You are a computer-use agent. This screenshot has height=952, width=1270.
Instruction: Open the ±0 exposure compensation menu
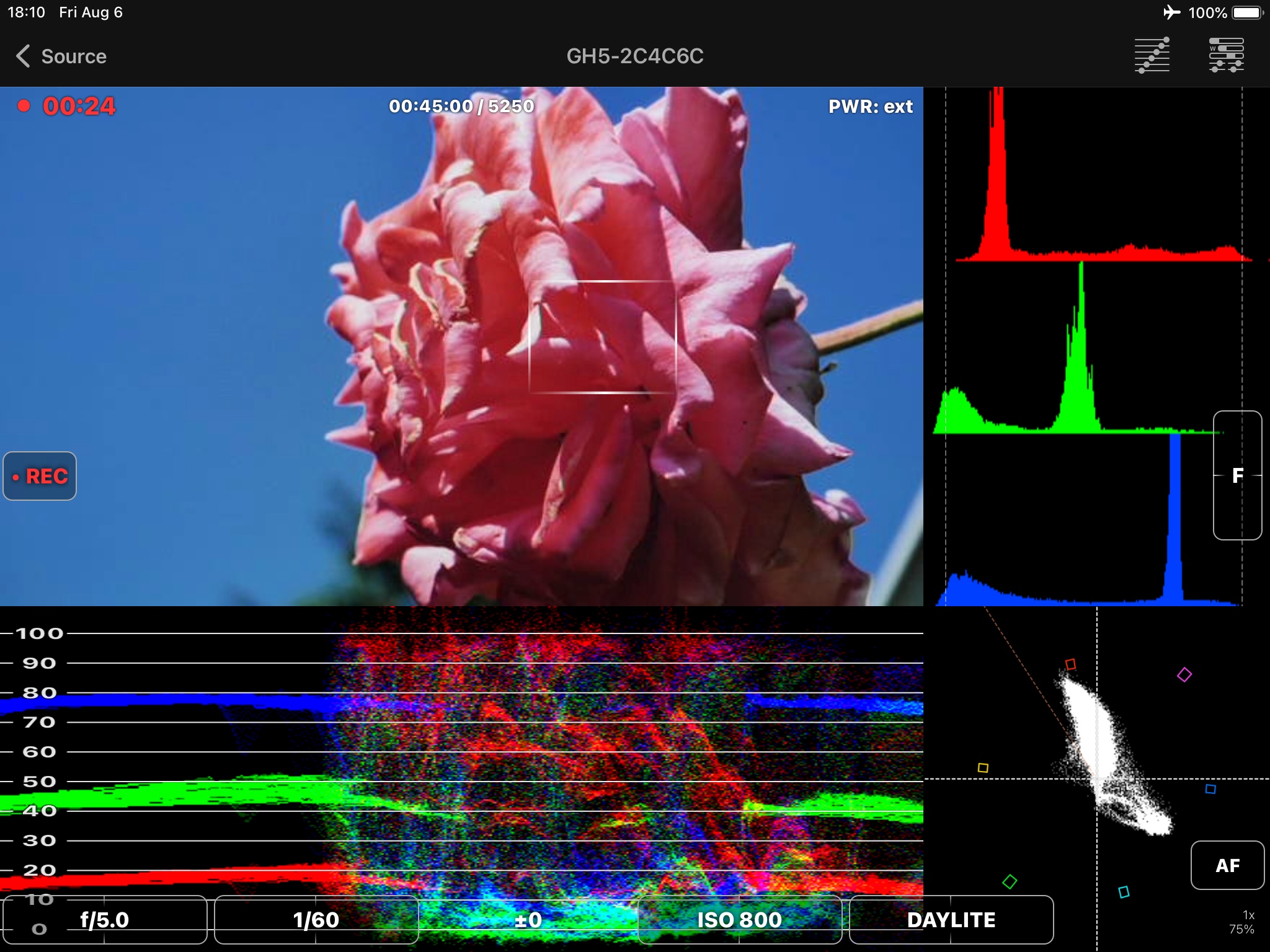(x=528, y=920)
